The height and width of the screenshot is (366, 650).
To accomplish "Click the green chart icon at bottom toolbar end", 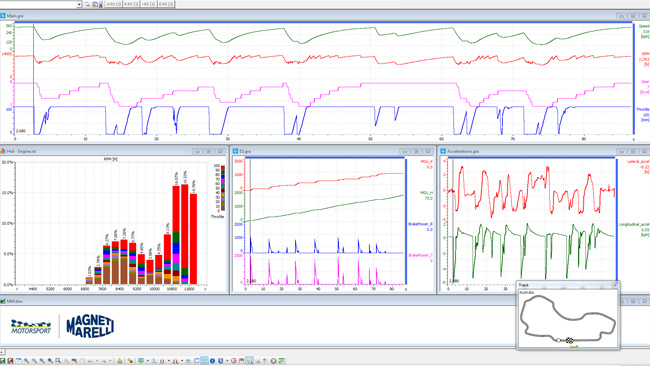I will [281, 361].
